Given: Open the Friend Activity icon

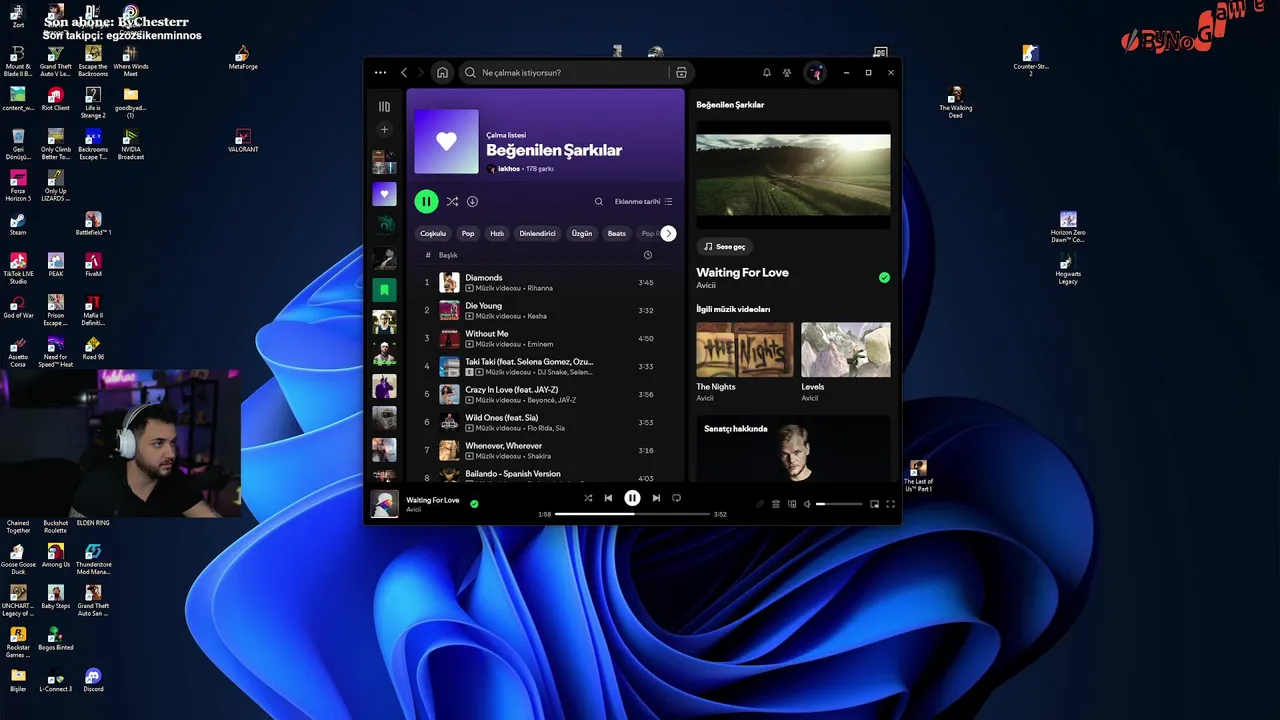Looking at the screenshot, I should click(787, 72).
